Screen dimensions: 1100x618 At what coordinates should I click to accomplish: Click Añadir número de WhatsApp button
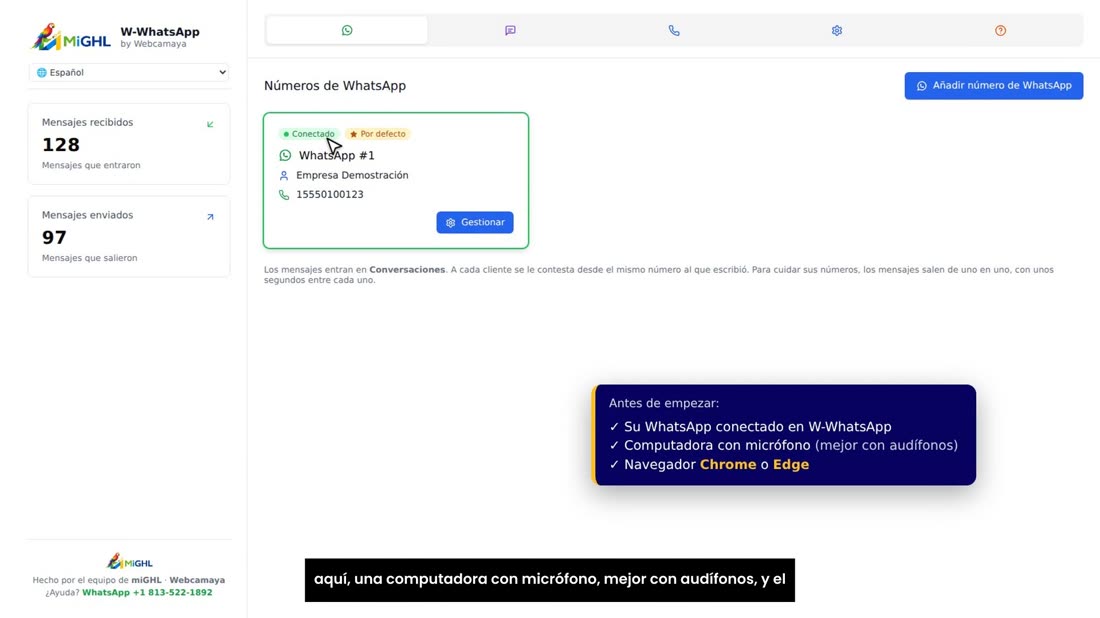coord(993,86)
